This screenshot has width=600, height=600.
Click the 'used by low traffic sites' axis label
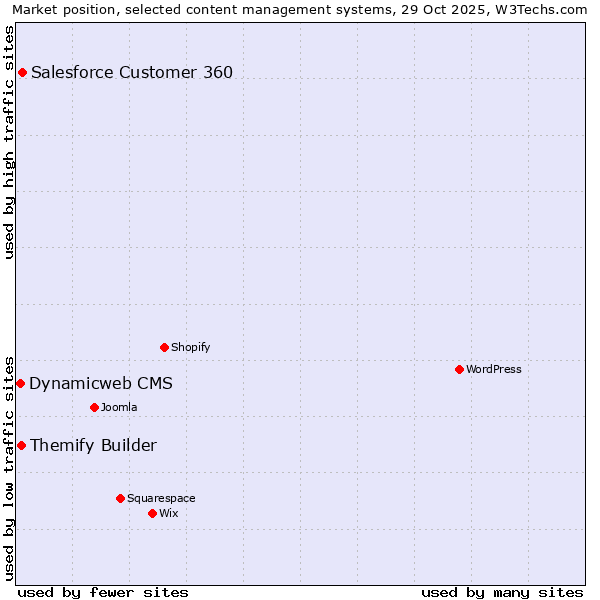[9, 467]
